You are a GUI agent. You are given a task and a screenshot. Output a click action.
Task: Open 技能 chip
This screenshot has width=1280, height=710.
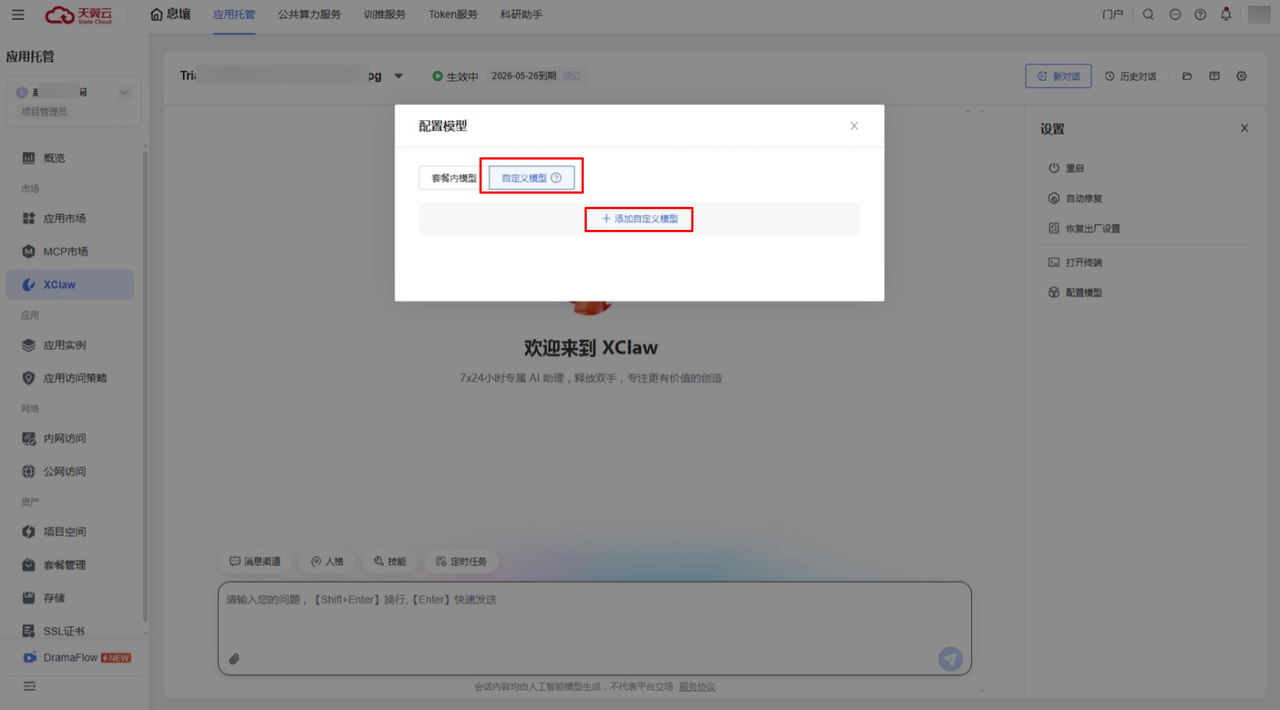(389, 562)
